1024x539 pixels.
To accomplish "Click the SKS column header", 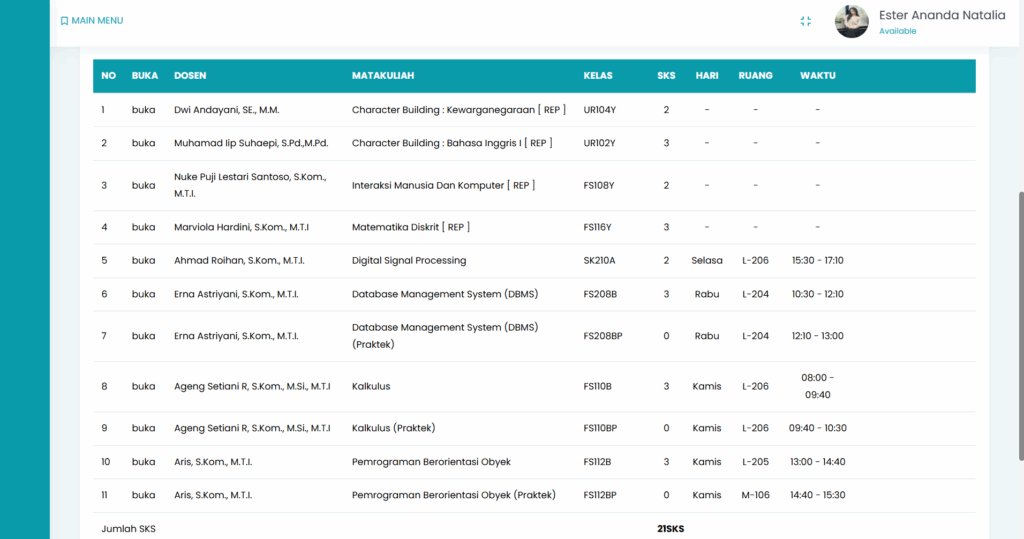I will coord(666,76).
